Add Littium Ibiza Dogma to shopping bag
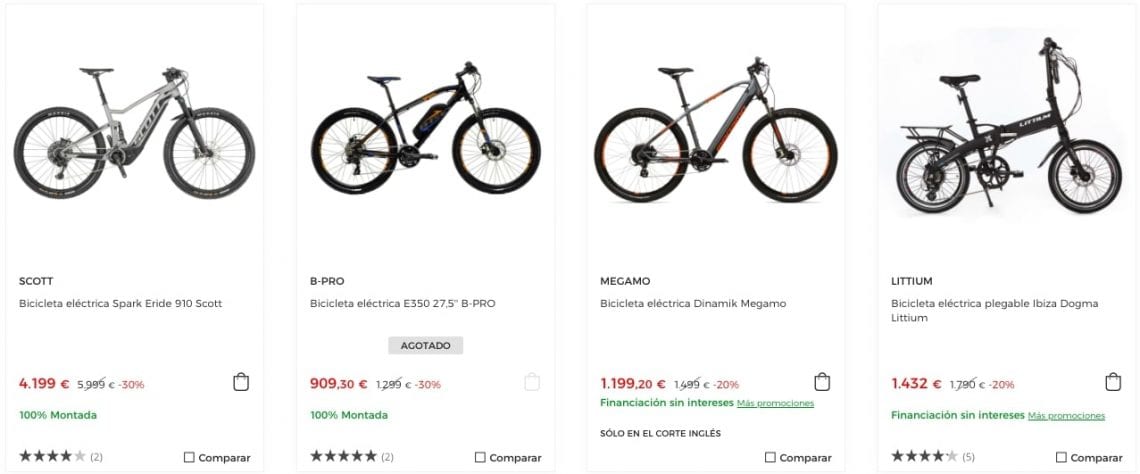This screenshot has height=474, width=1140. 1113,382
